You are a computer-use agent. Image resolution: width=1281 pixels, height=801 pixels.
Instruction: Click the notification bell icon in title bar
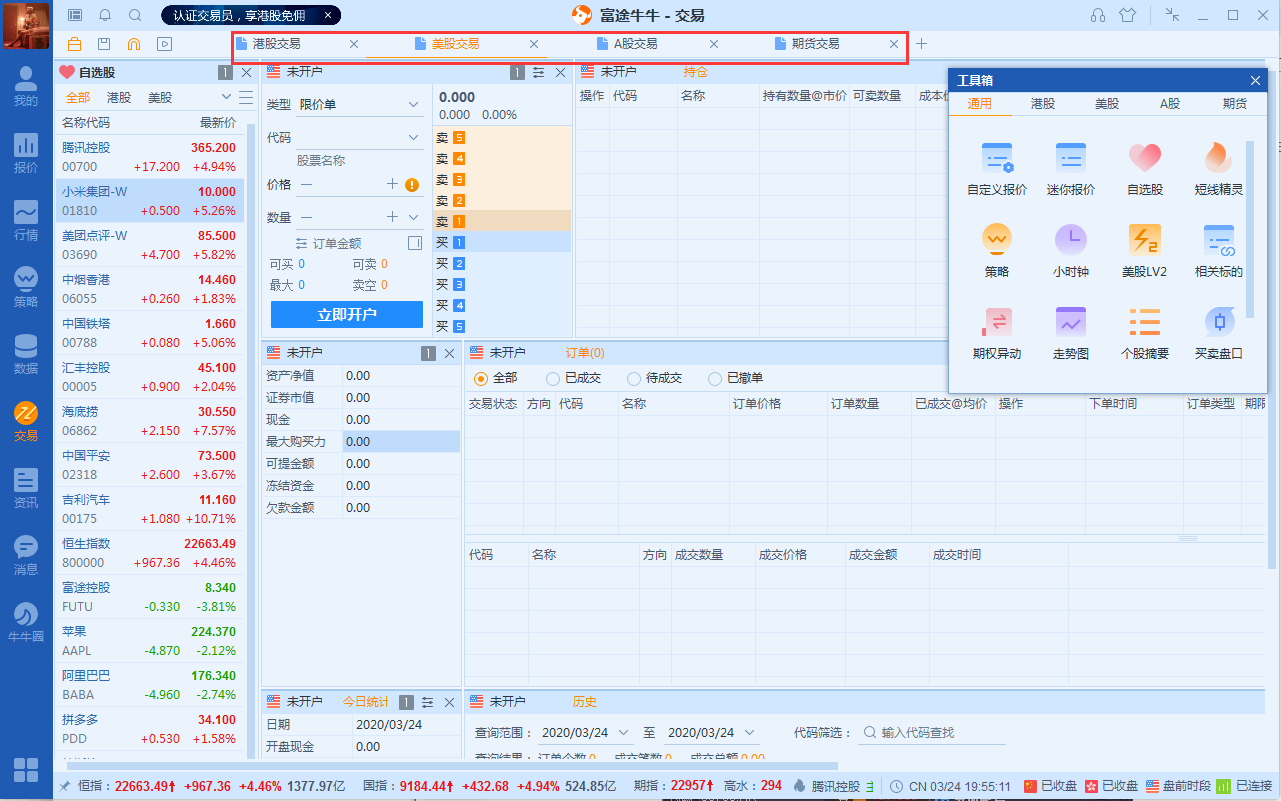(105, 15)
